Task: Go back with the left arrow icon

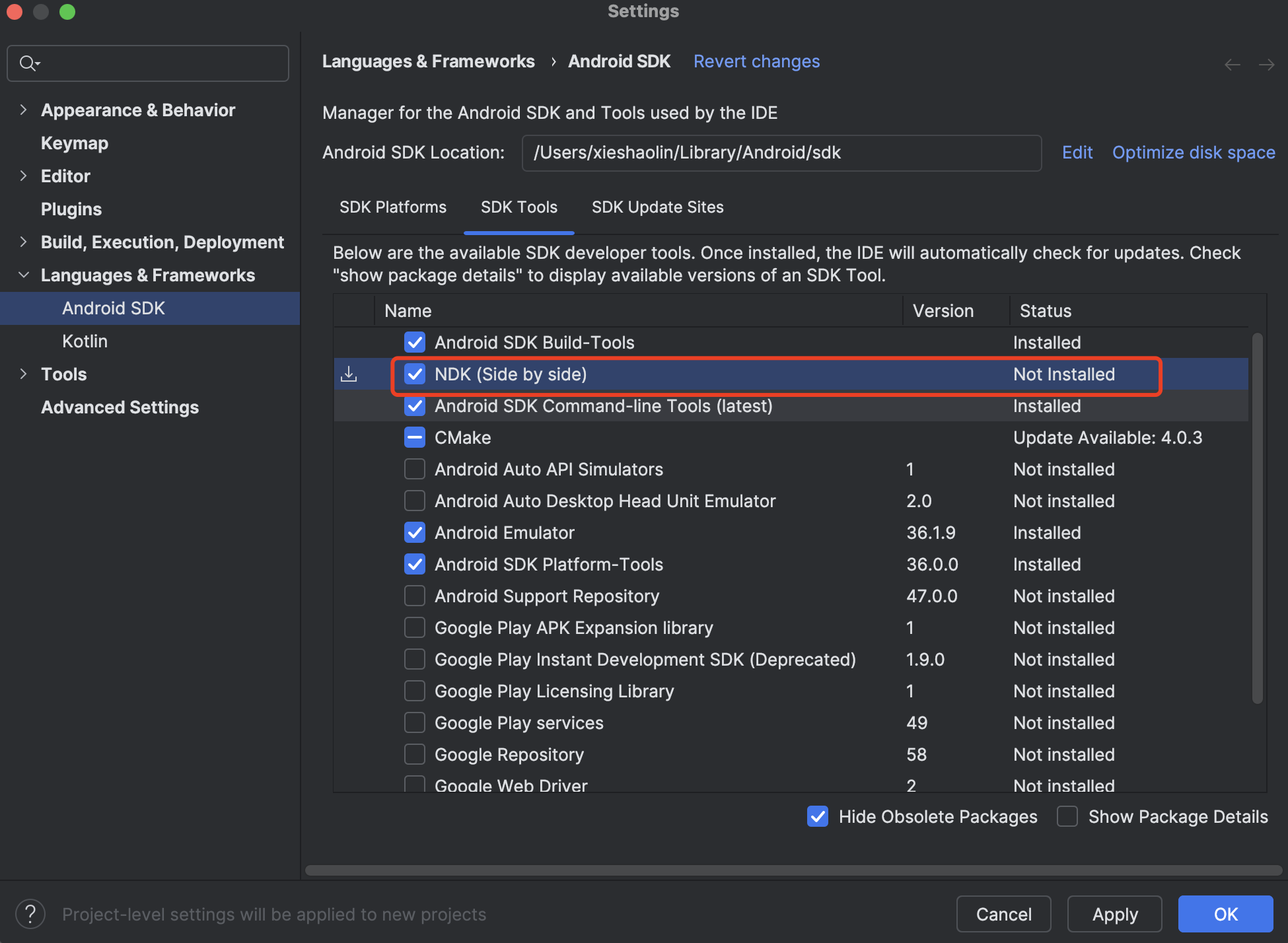Action: (x=1233, y=65)
